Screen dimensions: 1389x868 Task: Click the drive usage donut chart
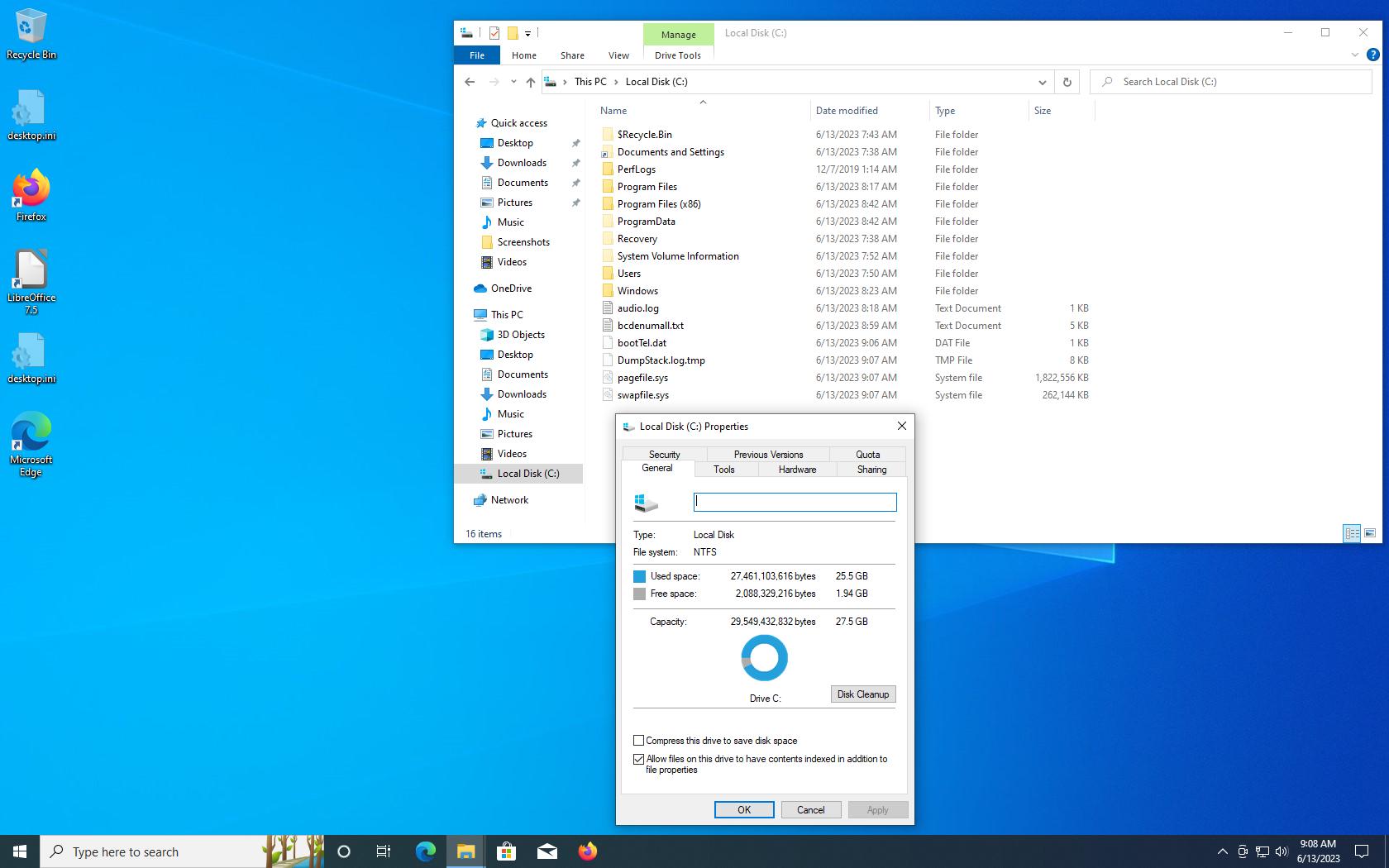[x=764, y=658]
